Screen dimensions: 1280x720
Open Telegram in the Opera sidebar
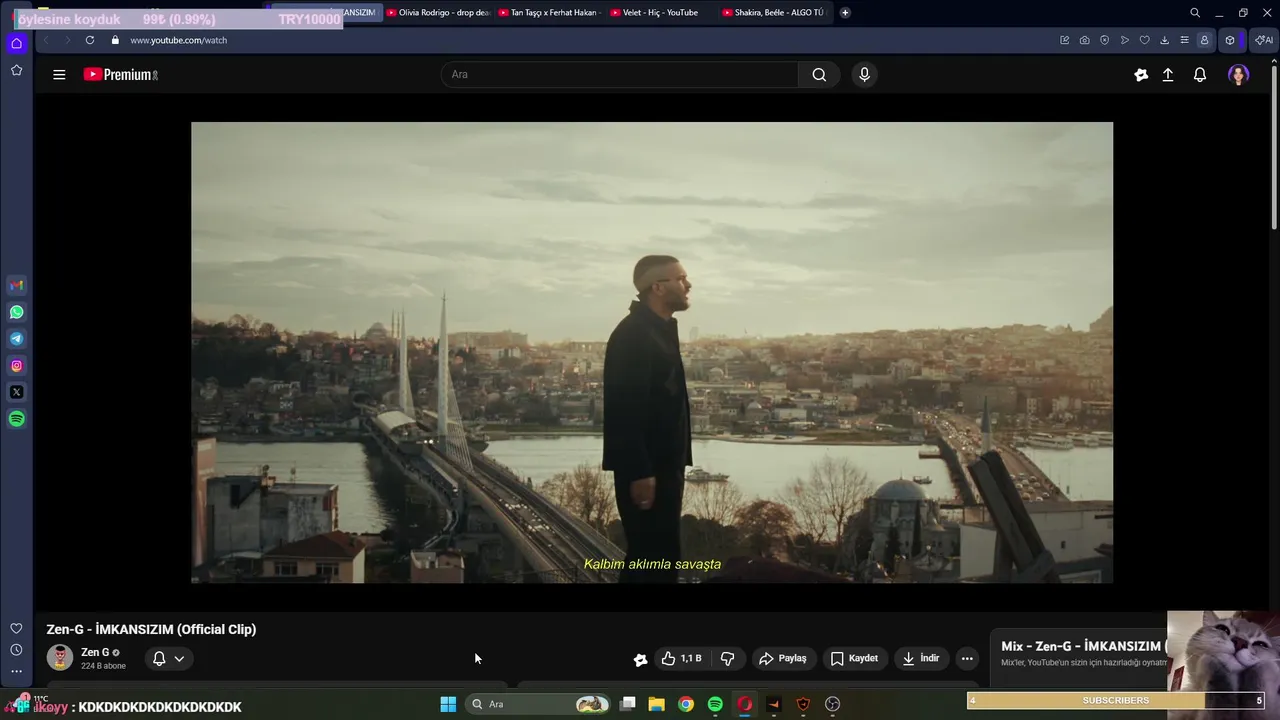(x=16, y=339)
